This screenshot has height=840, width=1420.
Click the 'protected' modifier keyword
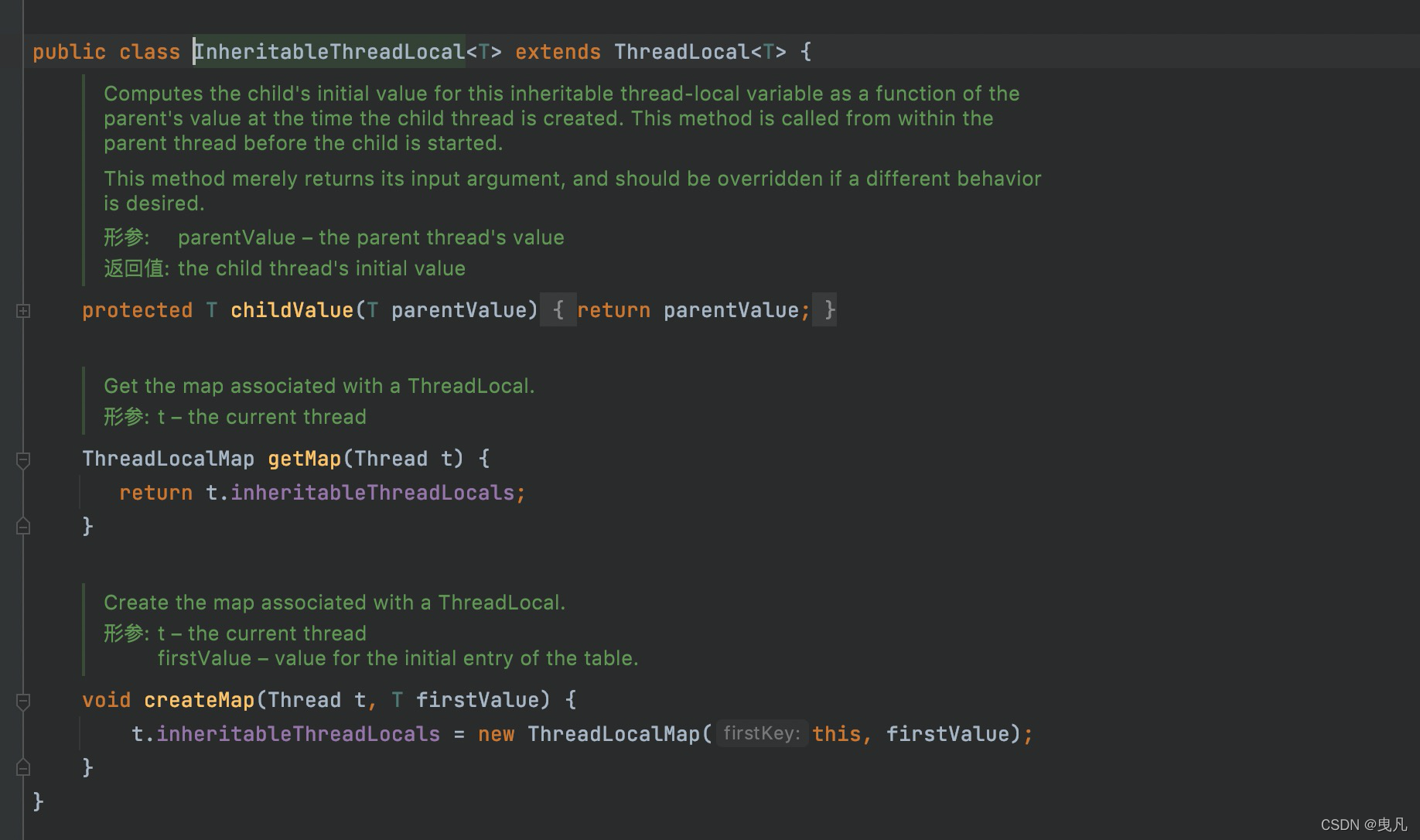[137, 310]
